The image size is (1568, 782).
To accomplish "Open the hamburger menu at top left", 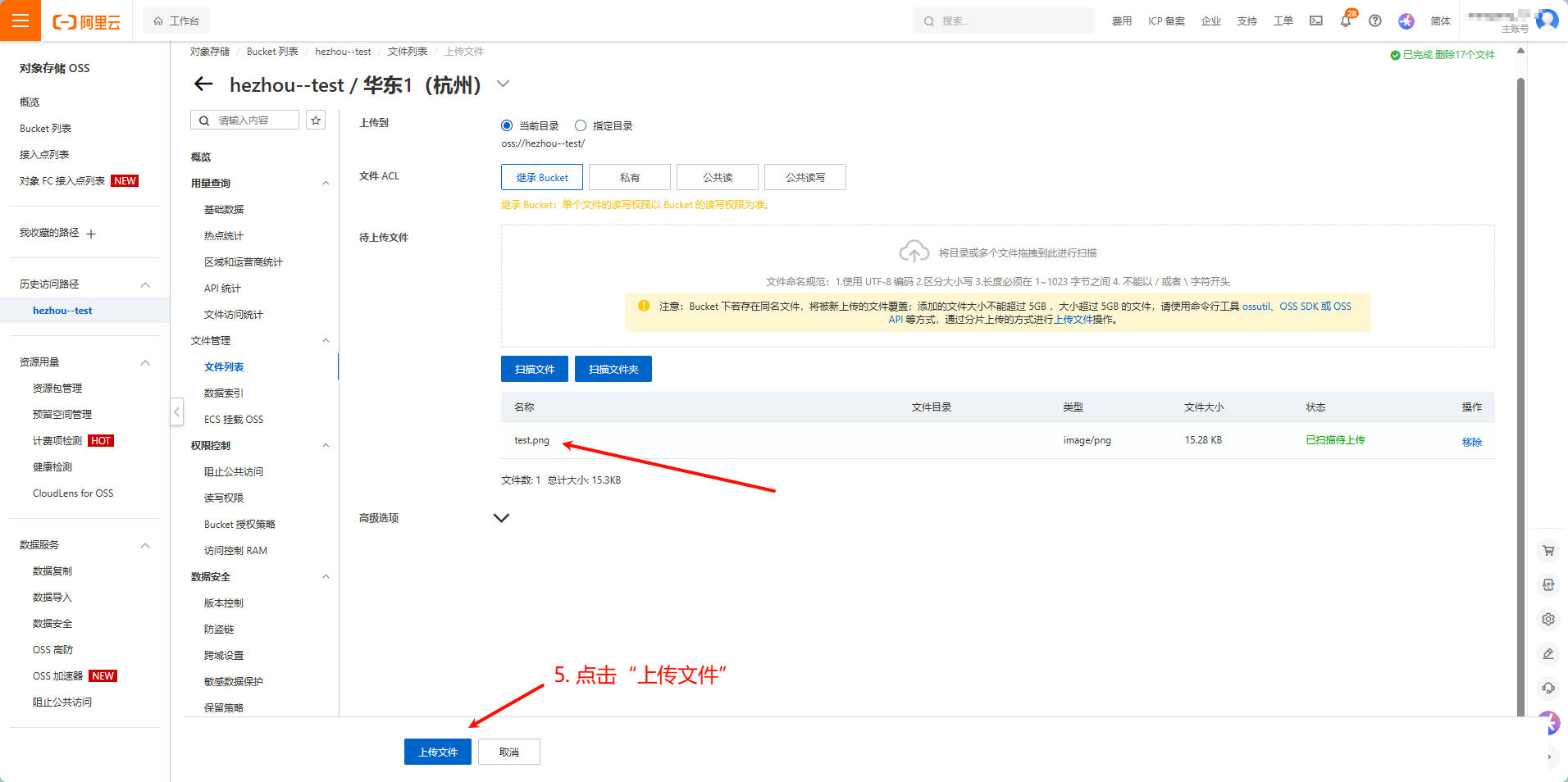I will (x=21, y=20).
